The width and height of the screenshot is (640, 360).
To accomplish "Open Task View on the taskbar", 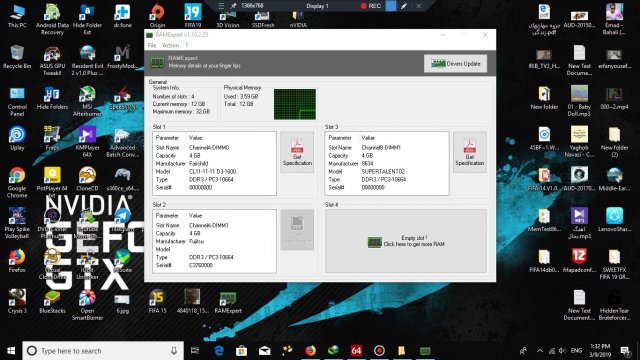I will [x=195, y=351].
